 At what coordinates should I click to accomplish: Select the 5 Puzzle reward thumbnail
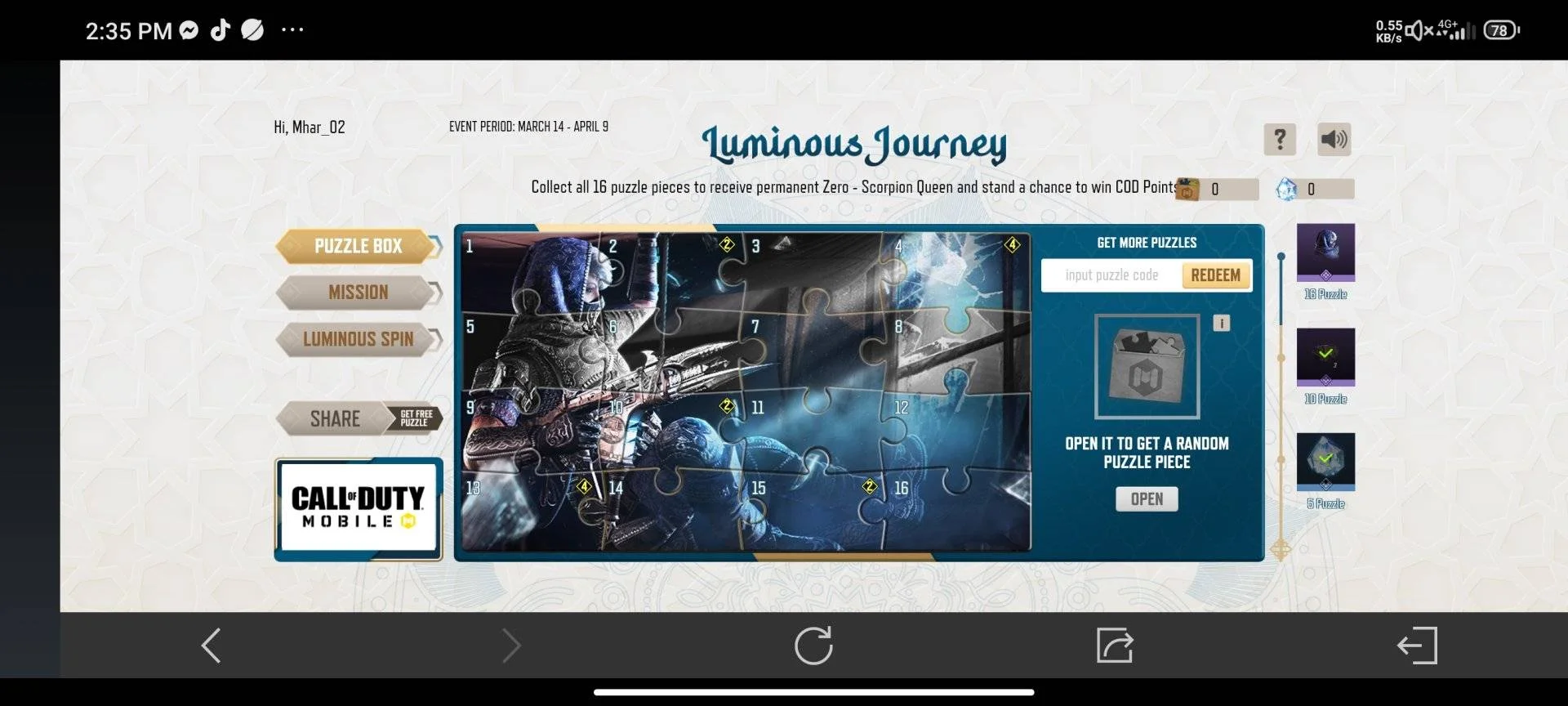click(1325, 462)
